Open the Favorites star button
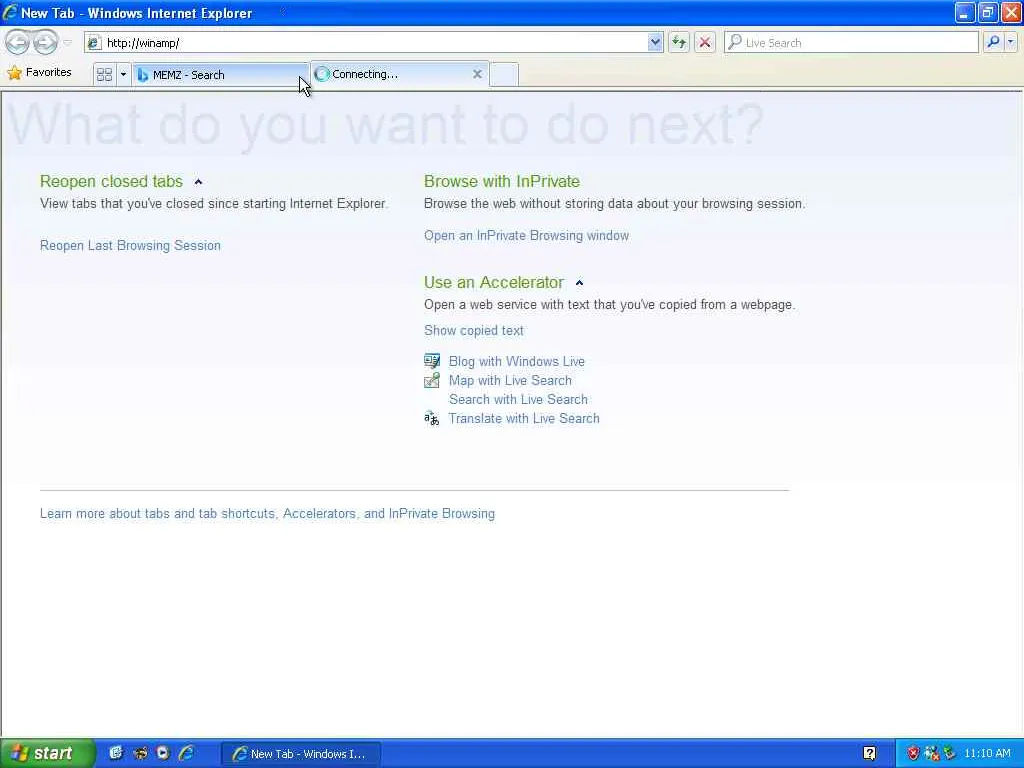 [39, 72]
